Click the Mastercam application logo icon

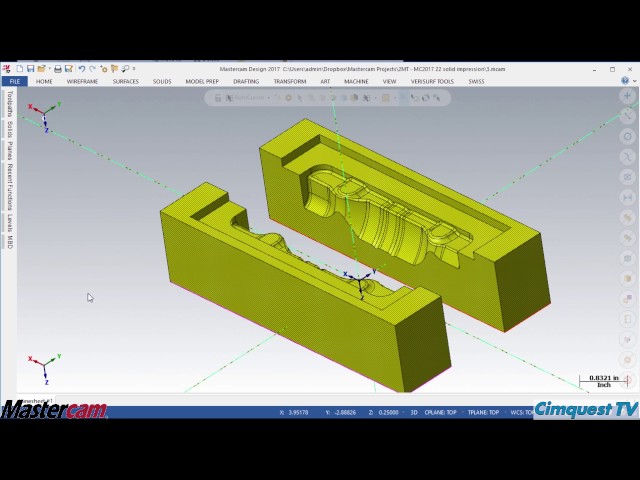(x=6, y=69)
